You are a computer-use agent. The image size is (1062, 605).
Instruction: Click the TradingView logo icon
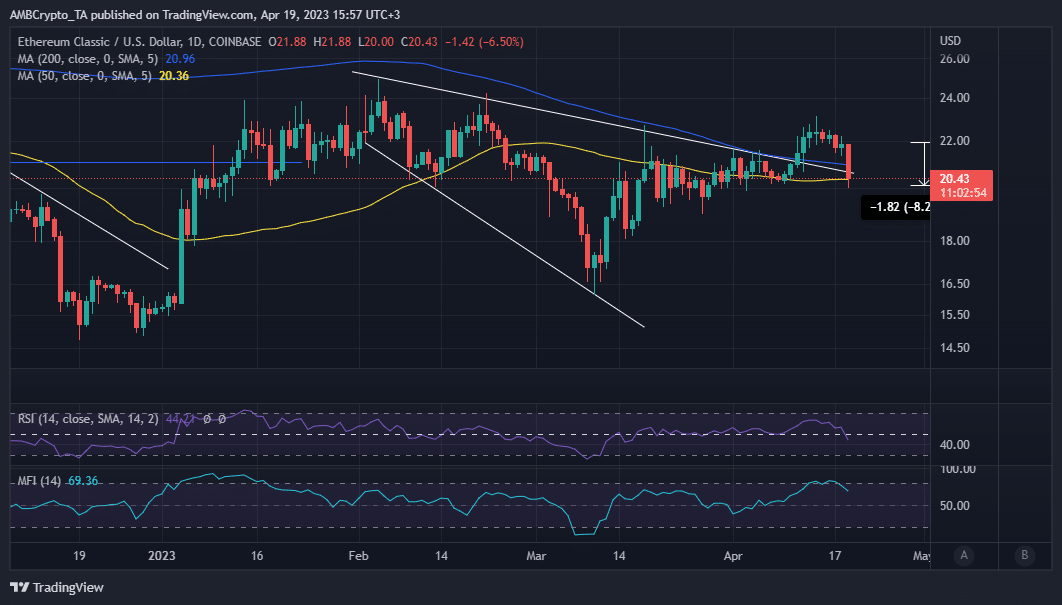[20, 587]
